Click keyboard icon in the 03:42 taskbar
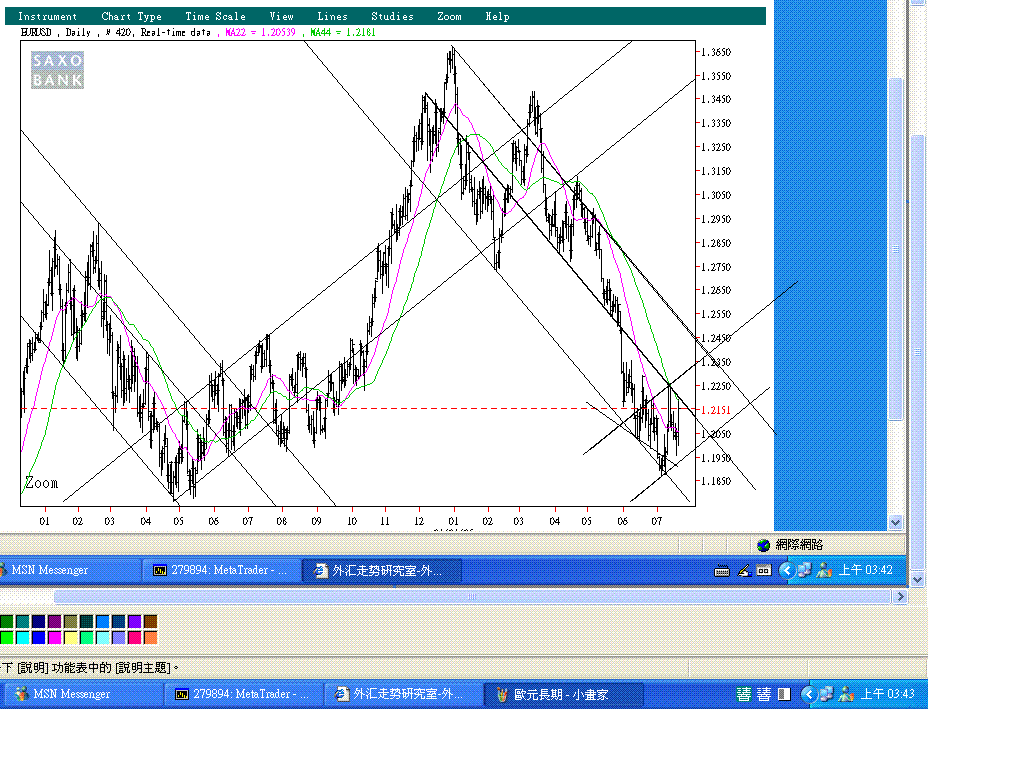Viewport: 1024px width, 768px height. [x=722, y=570]
